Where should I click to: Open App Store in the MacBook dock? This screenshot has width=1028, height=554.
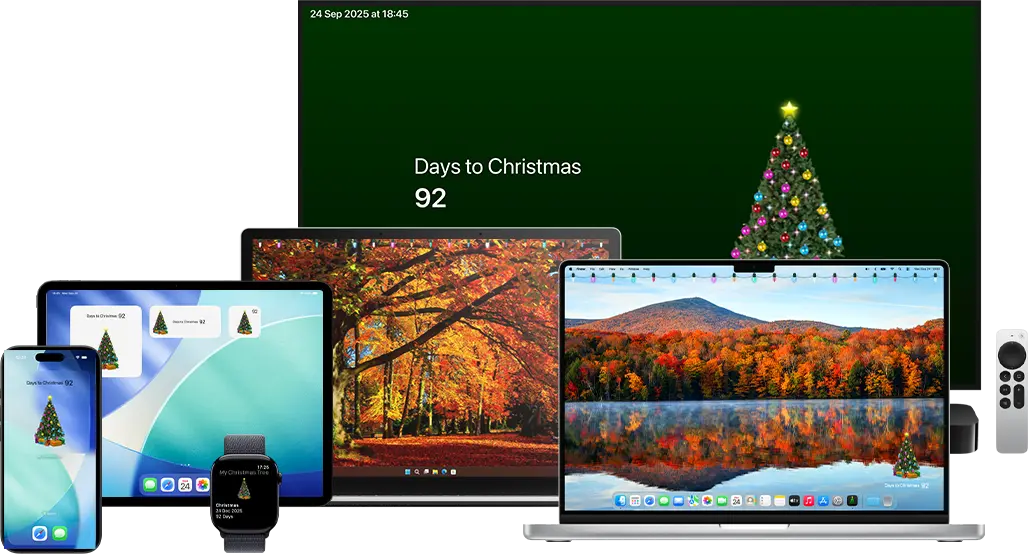[823, 500]
